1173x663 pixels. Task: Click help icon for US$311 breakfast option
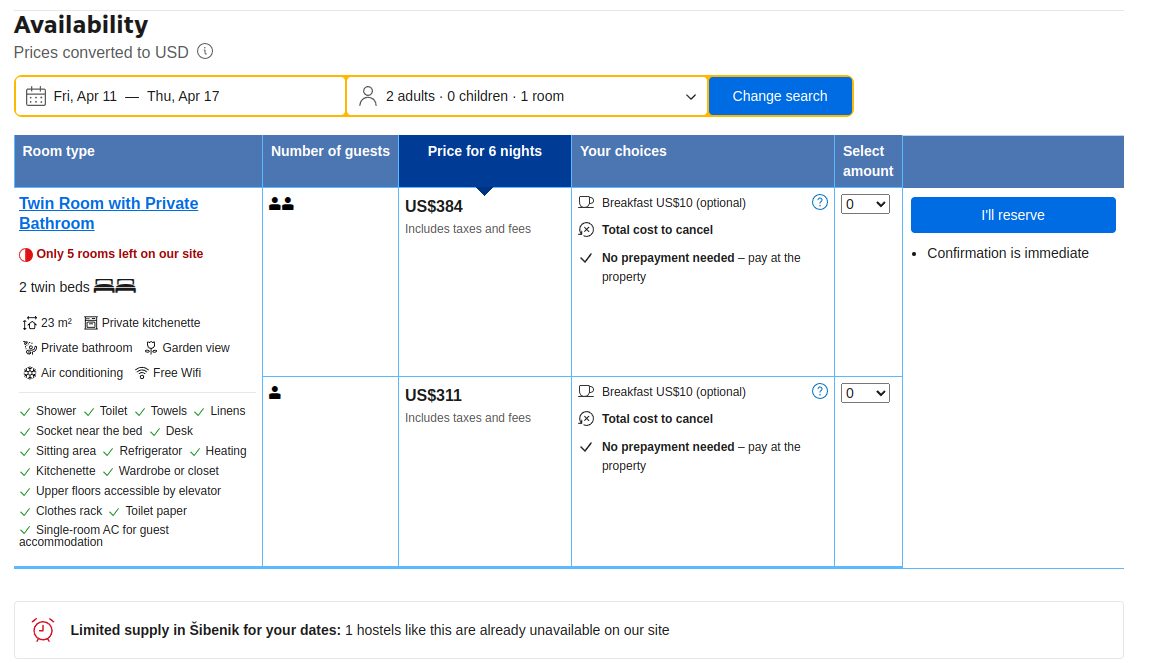click(820, 391)
